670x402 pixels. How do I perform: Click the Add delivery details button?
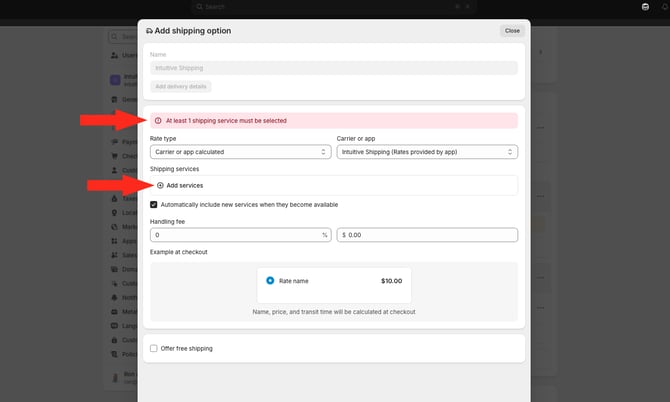pos(180,86)
